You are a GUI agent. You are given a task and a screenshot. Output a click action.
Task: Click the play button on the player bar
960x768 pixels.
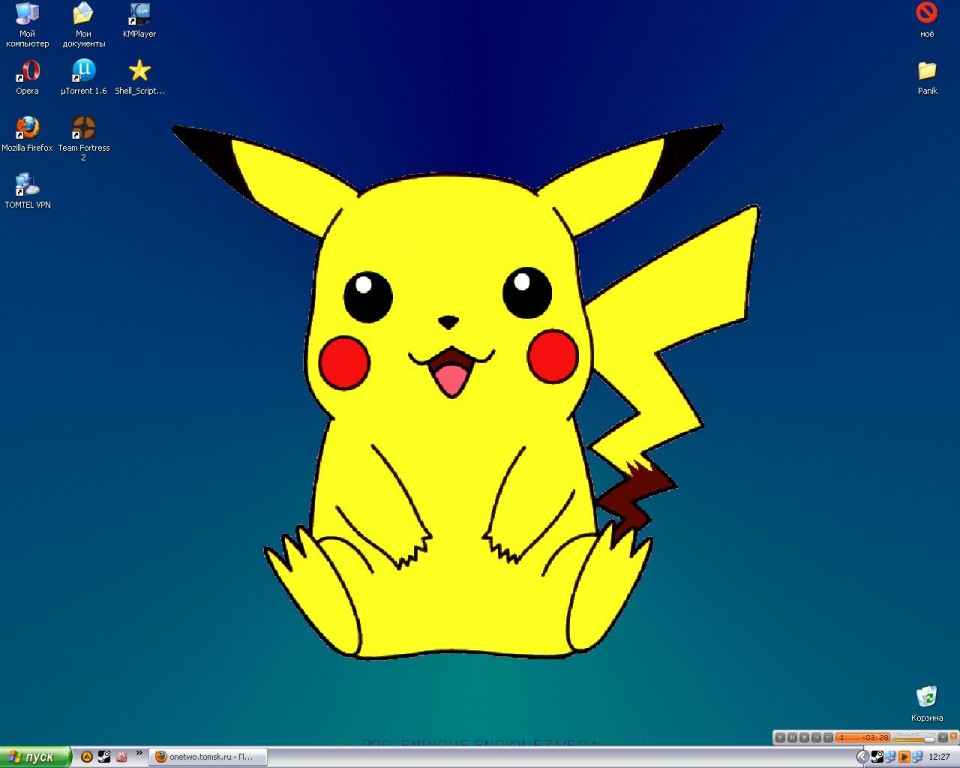click(x=780, y=737)
